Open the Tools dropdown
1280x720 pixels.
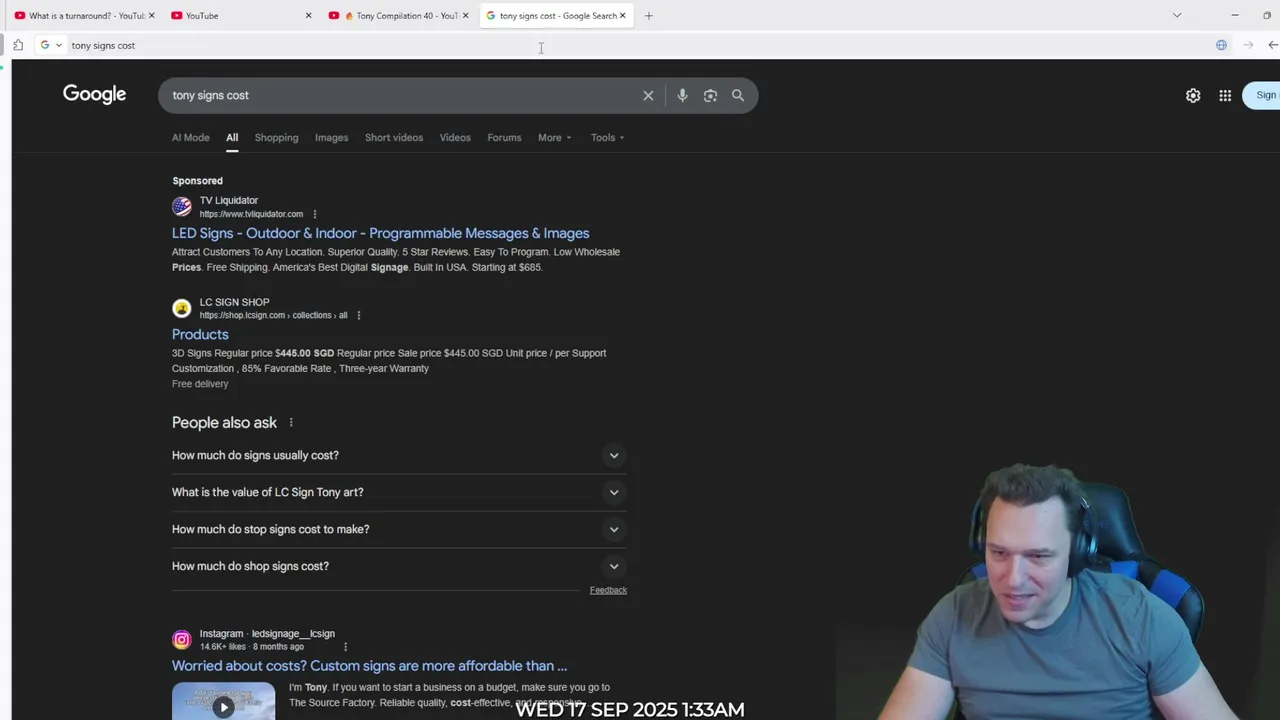(x=607, y=138)
